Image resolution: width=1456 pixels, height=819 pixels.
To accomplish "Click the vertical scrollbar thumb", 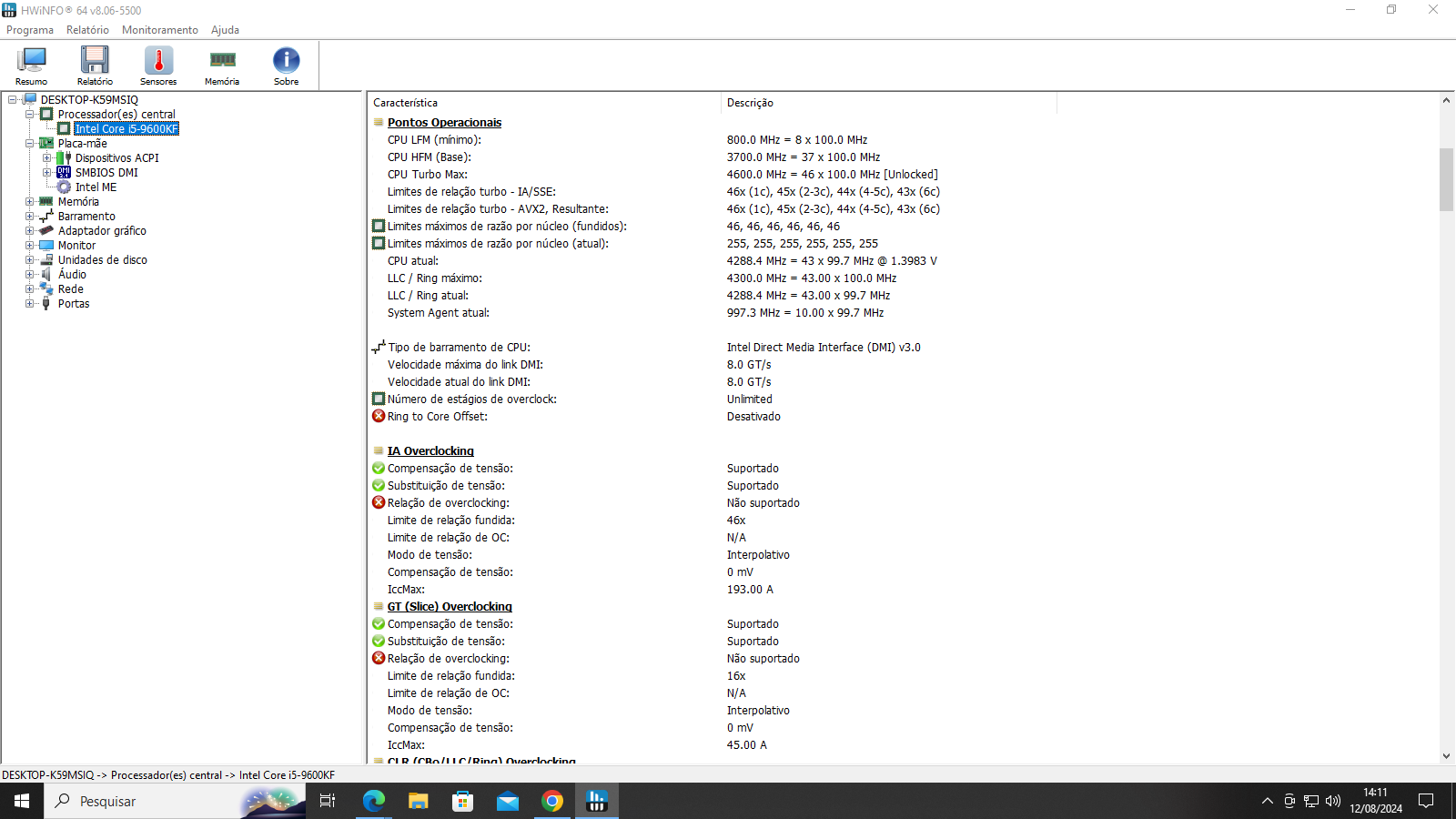I will click(1446, 179).
